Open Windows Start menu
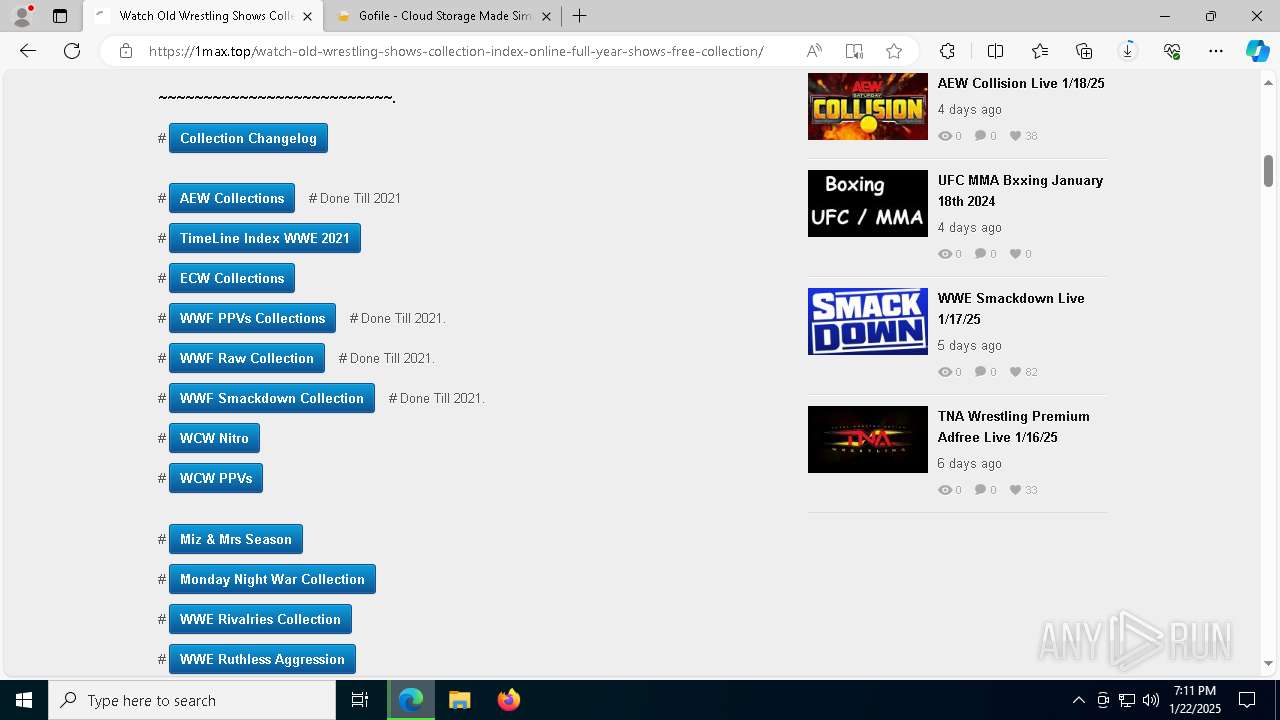Viewport: 1280px width, 720px height. (24, 700)
